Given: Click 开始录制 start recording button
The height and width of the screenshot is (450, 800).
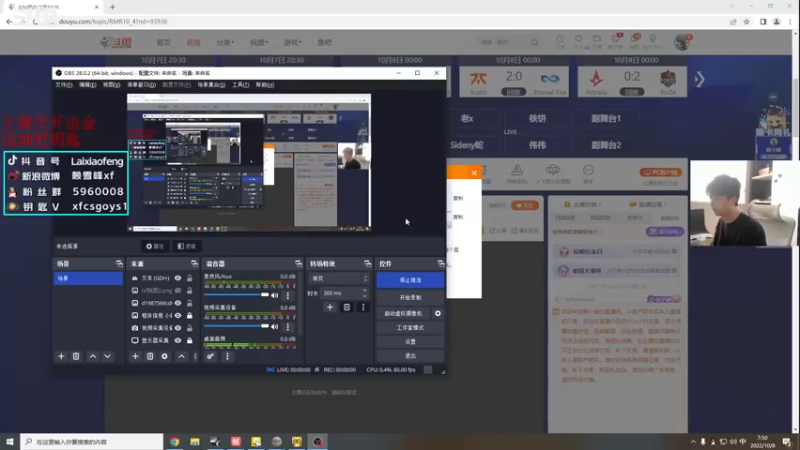Looking at the screenshot, I should pyautogui.click(x=410, y=297).
